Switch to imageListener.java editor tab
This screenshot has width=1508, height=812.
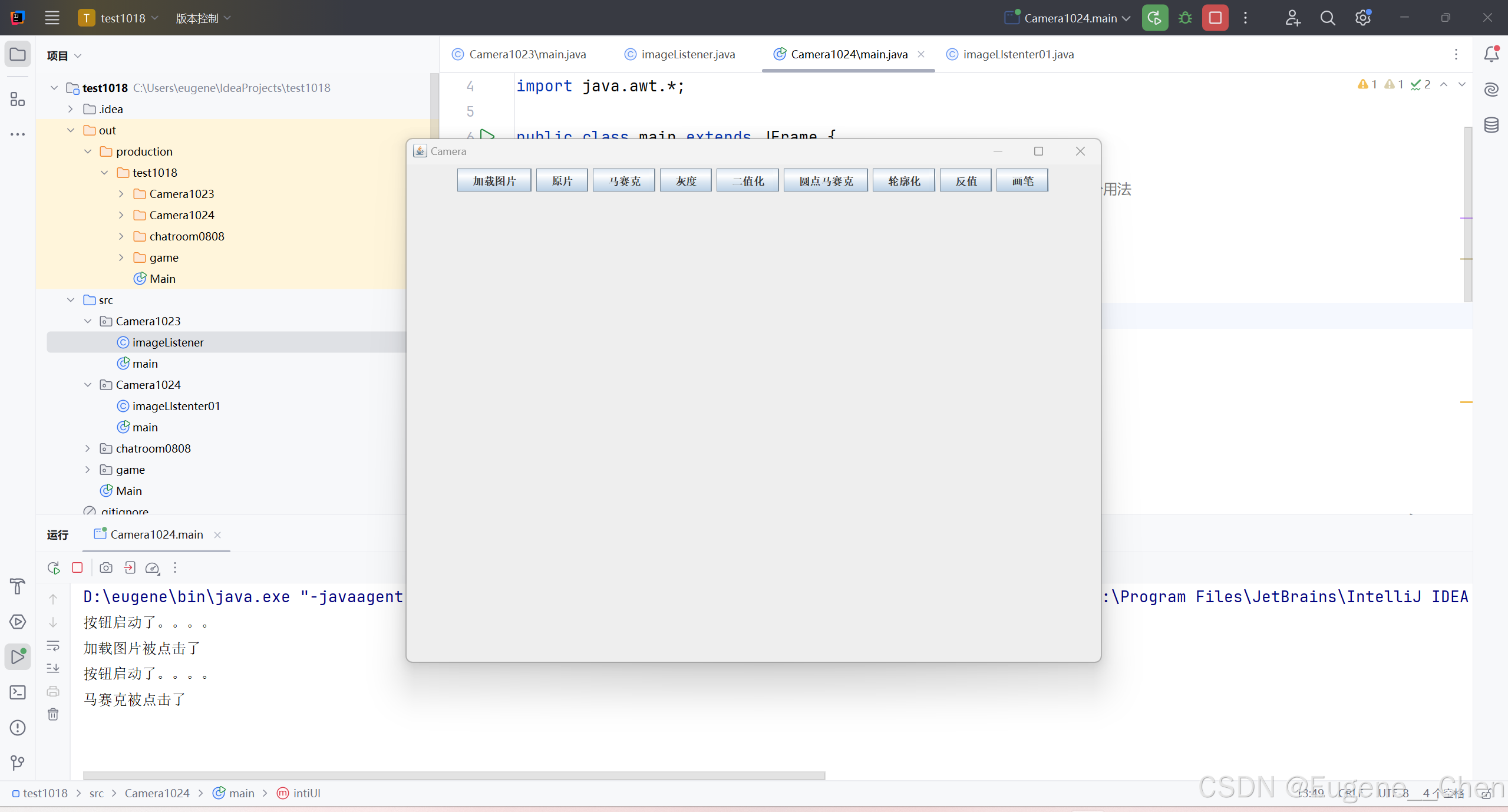pyautogui.click(x=687, y=54)
